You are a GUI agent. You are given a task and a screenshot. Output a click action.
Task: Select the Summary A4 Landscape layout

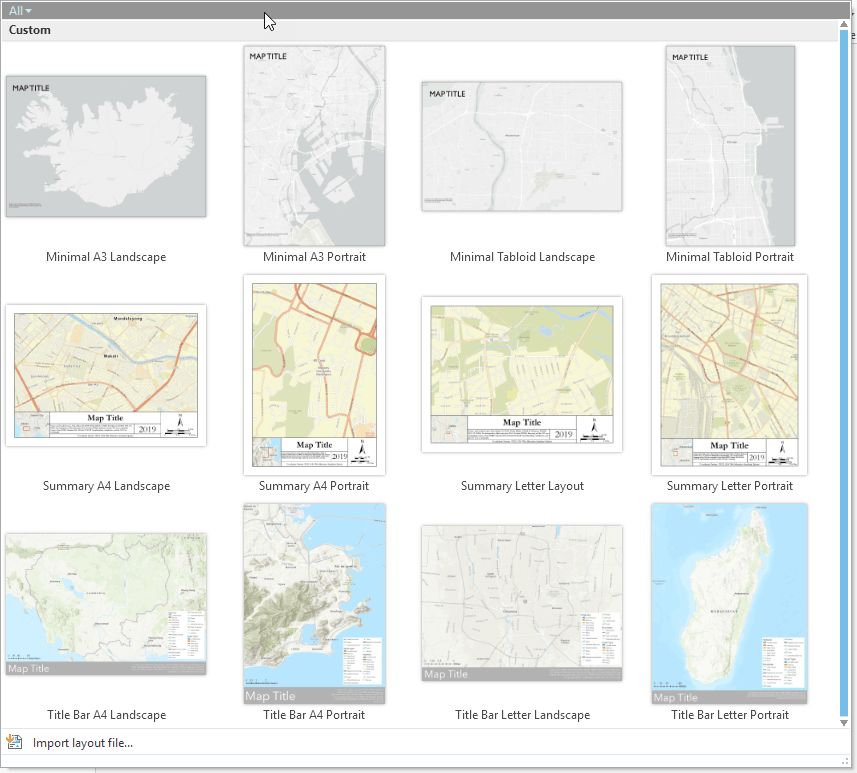tap(106, 375)
